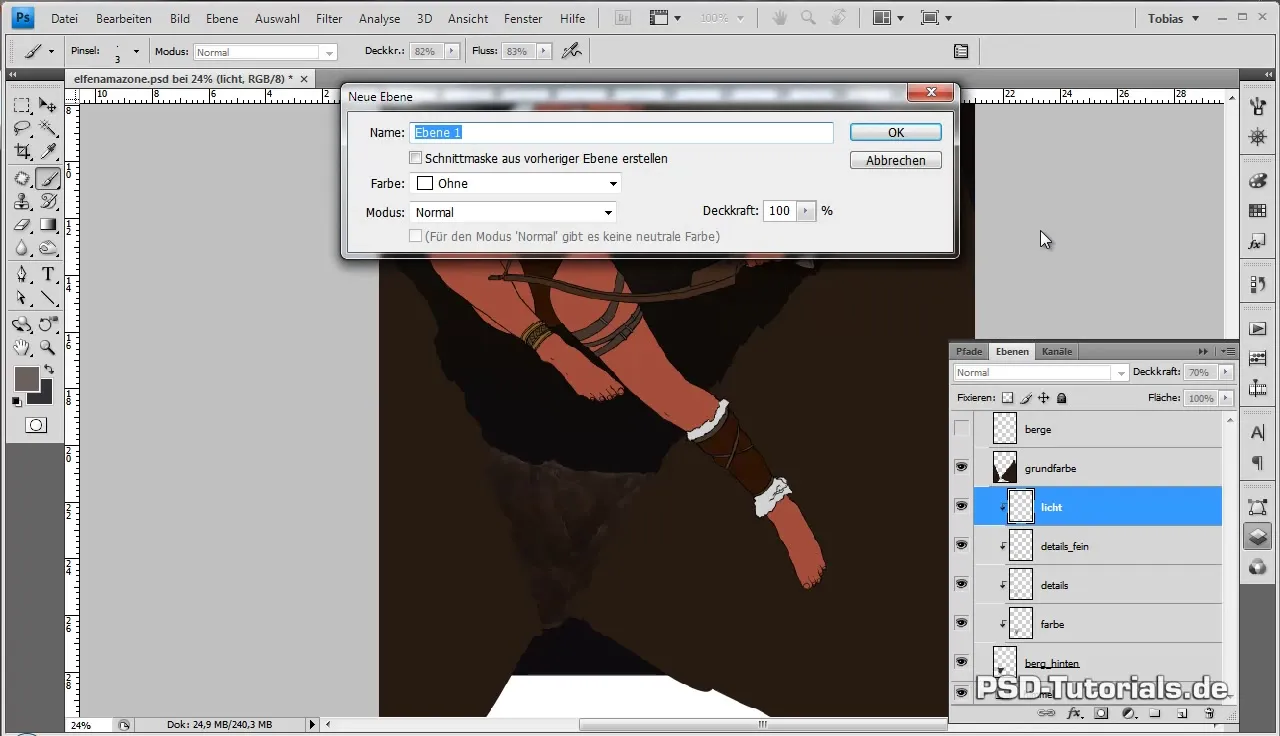Image resolution: width=1280 pixels, height=736 pixels.
Task: Click the add layer style fx icon
Action: click(1075, 713)
